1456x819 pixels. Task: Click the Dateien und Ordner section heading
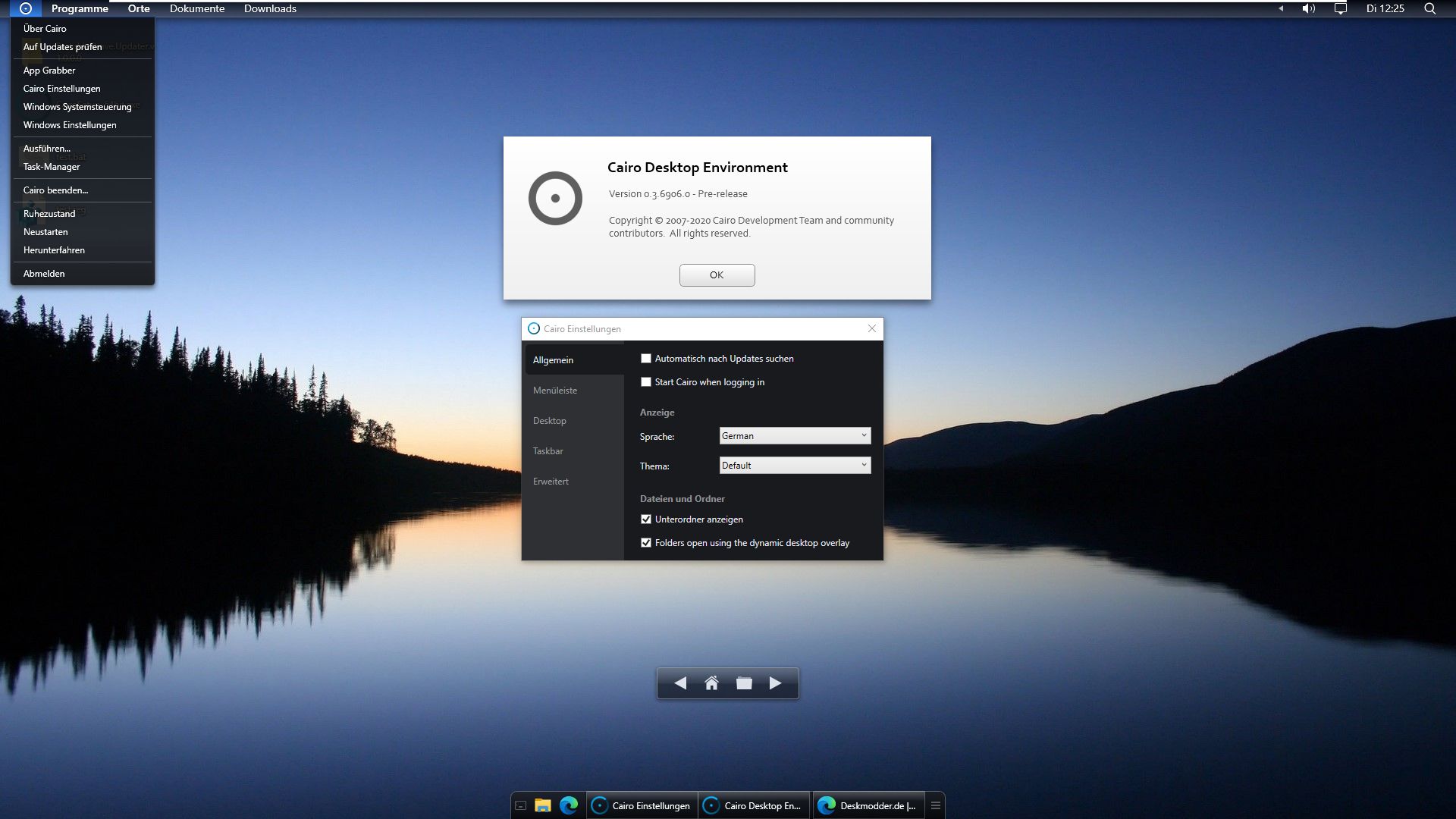[x=682, y=498]
